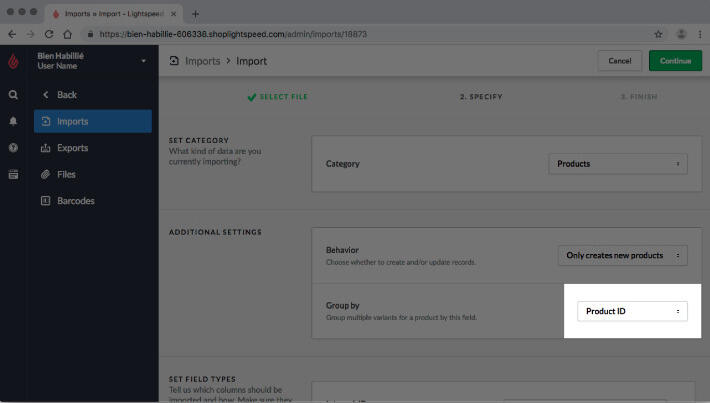Click the Lightspeed flame logo
The height and width of the screenshot is (403, 710).
[13, 61]
